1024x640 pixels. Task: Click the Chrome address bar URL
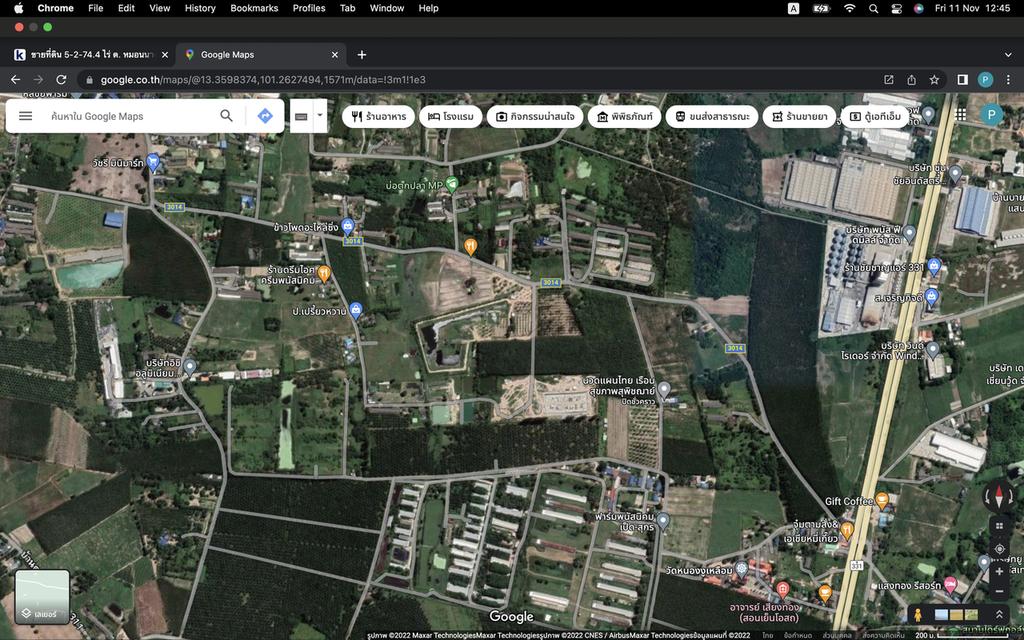263,80
